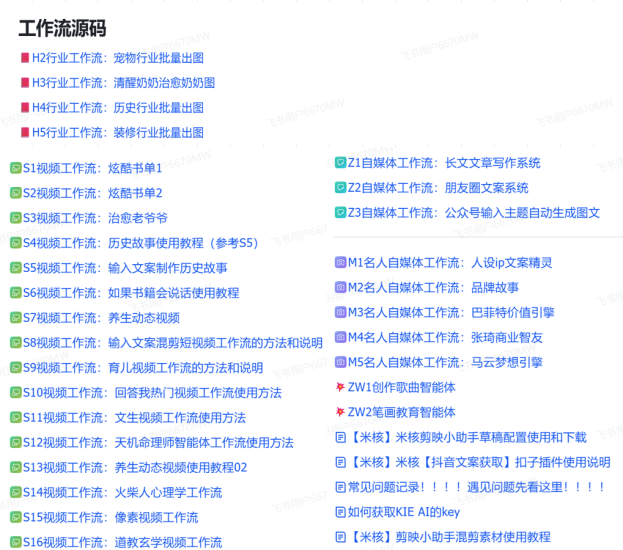
Task: Open M2名人自媒体工作流：品牌故事
Action: pos(433,287)
